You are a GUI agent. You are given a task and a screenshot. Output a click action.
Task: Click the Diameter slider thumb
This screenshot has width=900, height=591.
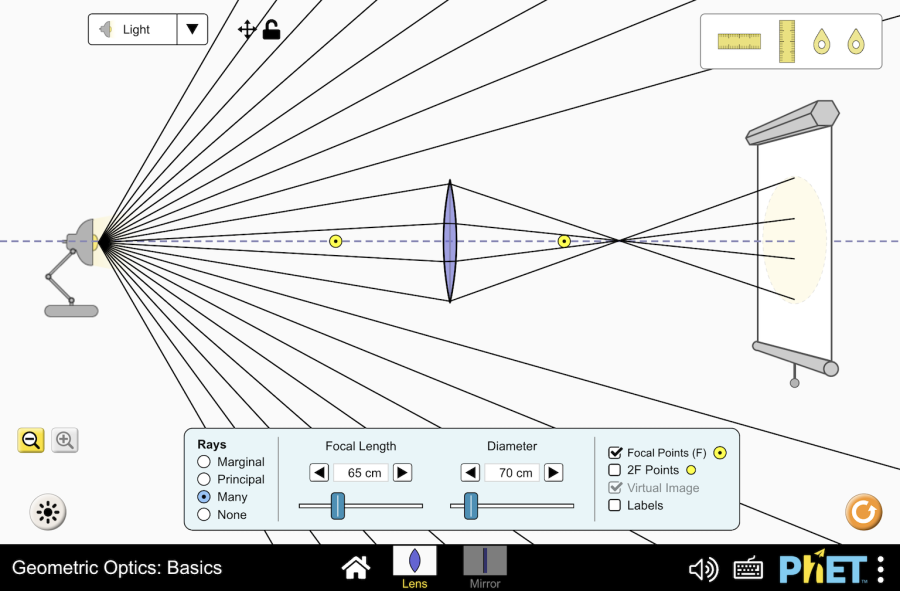(x=470, y=506)
